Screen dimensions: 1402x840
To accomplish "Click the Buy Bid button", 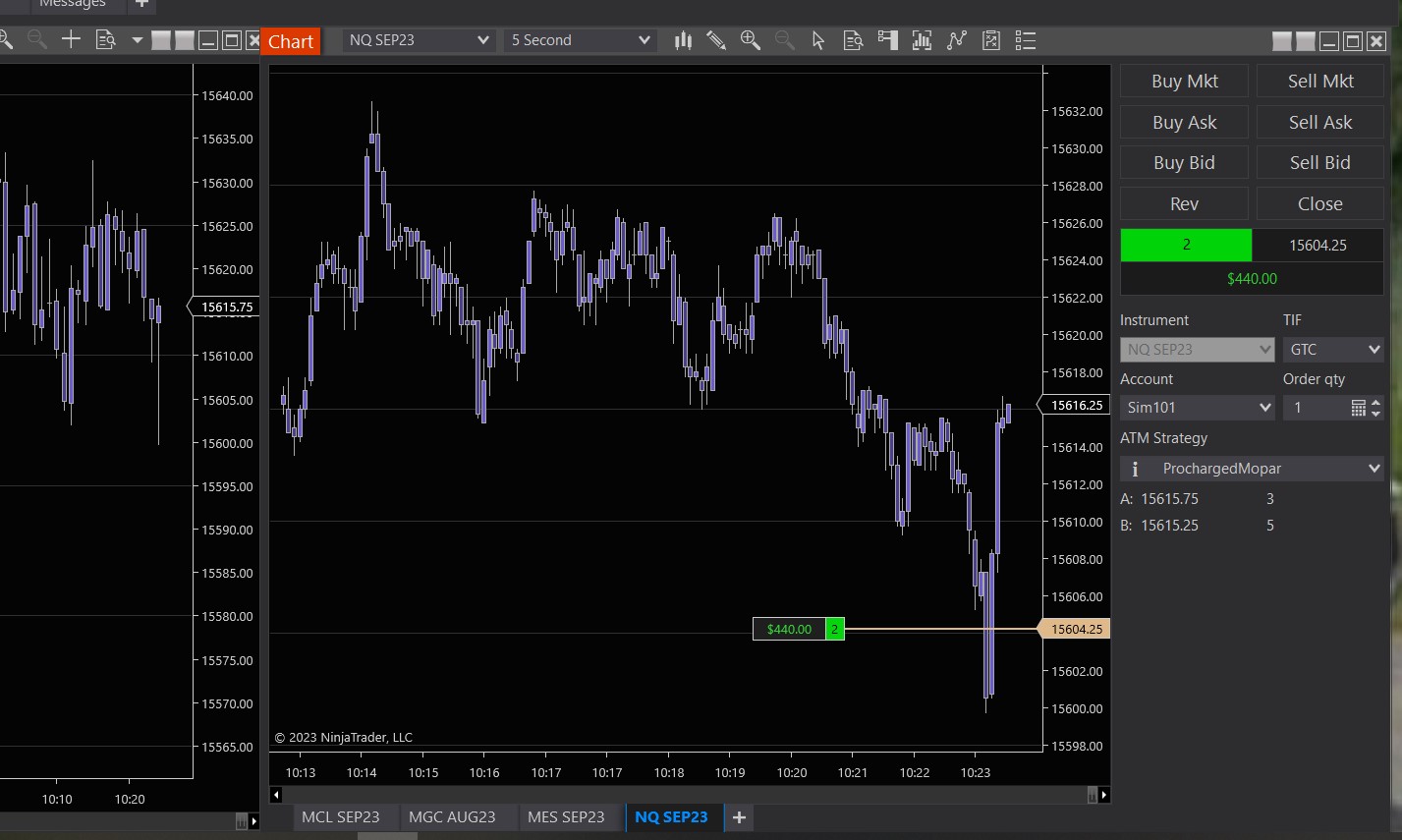I will [1185, 163].
